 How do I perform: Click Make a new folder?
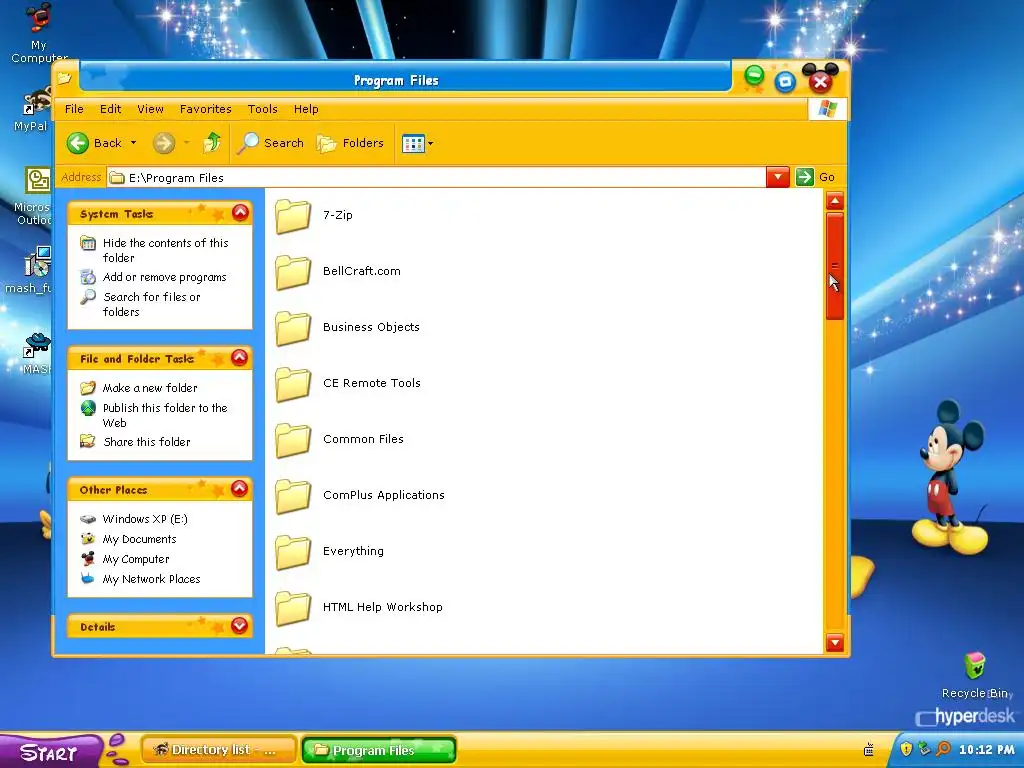(138, 388)
